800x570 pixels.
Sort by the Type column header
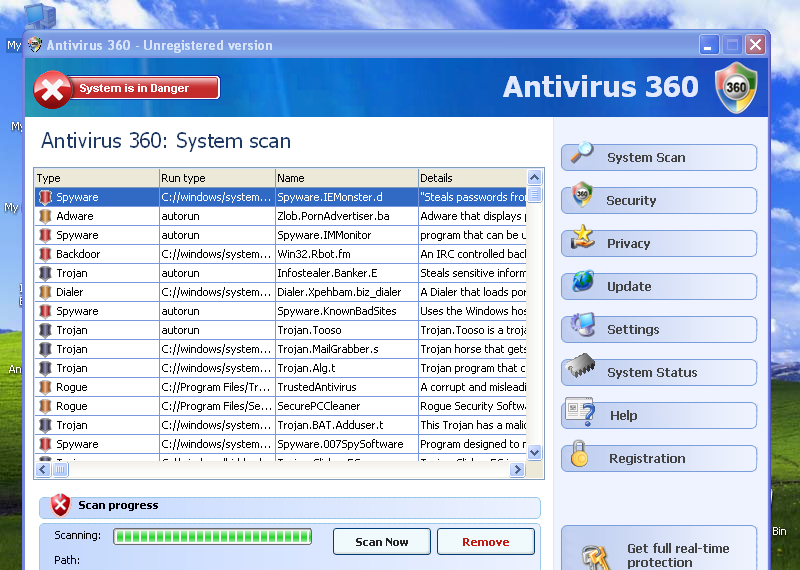pos(97,178)
